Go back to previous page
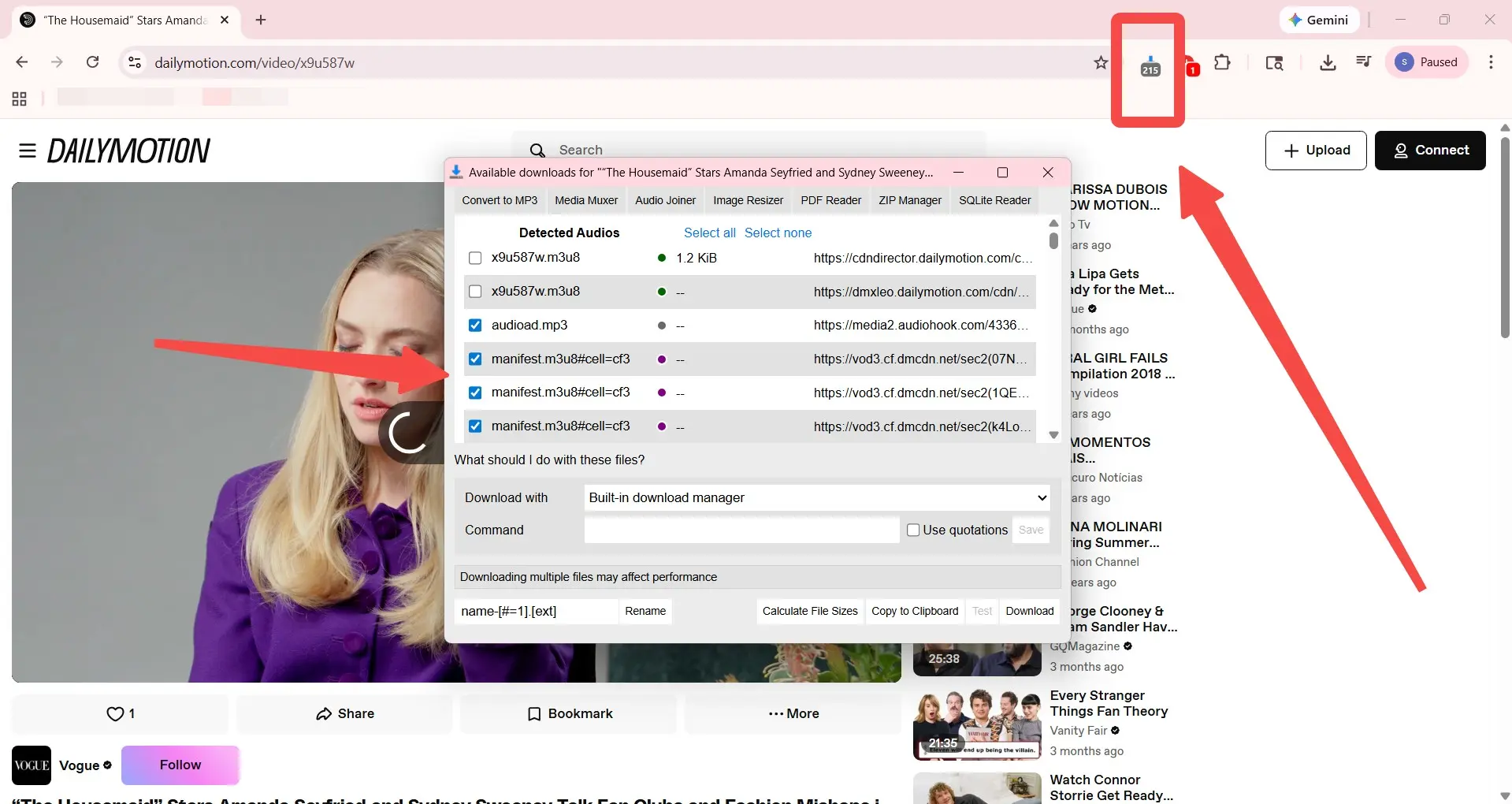This screenshot has width=1512, height=804. (x=22, y=62)
